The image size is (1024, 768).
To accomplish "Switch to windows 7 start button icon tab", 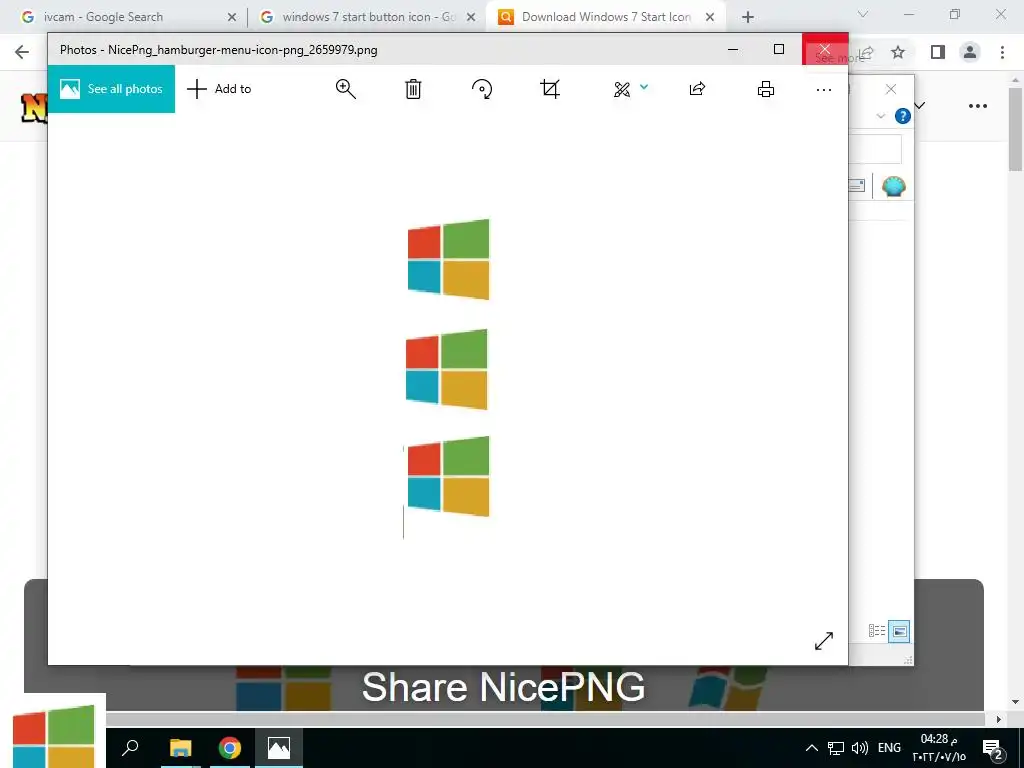I will (367, 17).
